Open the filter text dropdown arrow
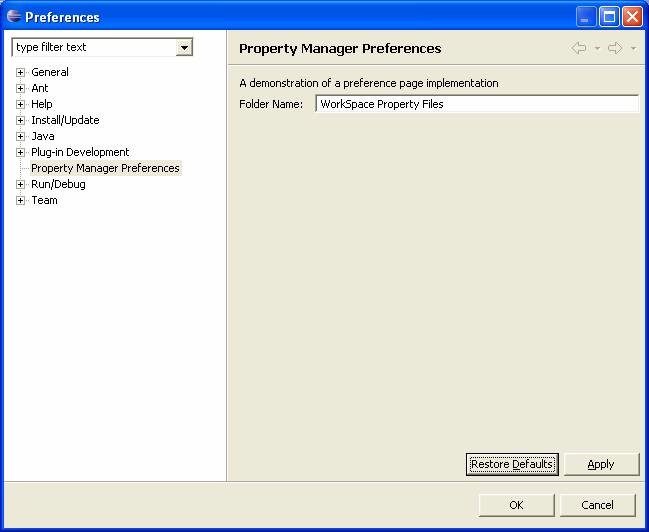This screenshot has height=532, width=649. point(184,48)
